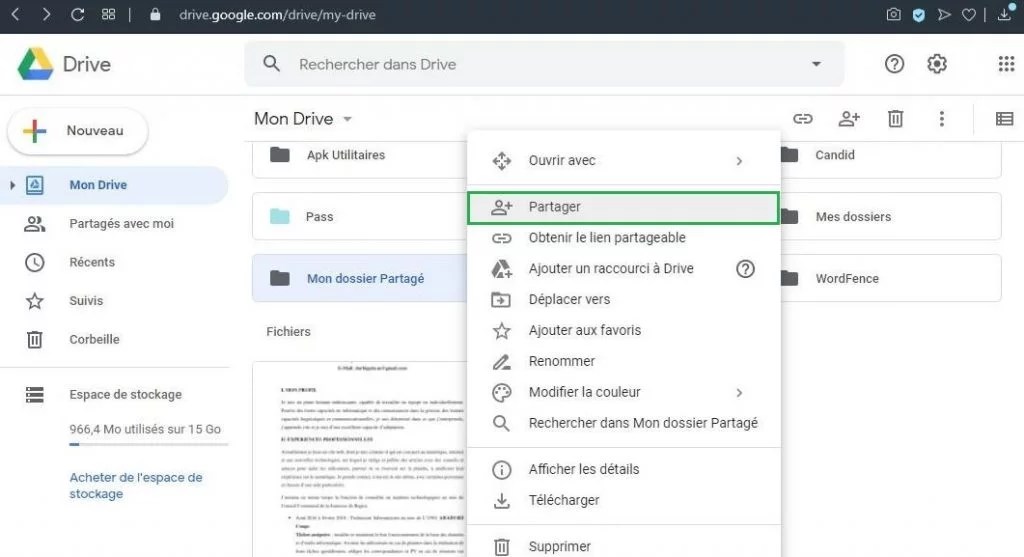Open the Google apps grid

(1006, 64)
